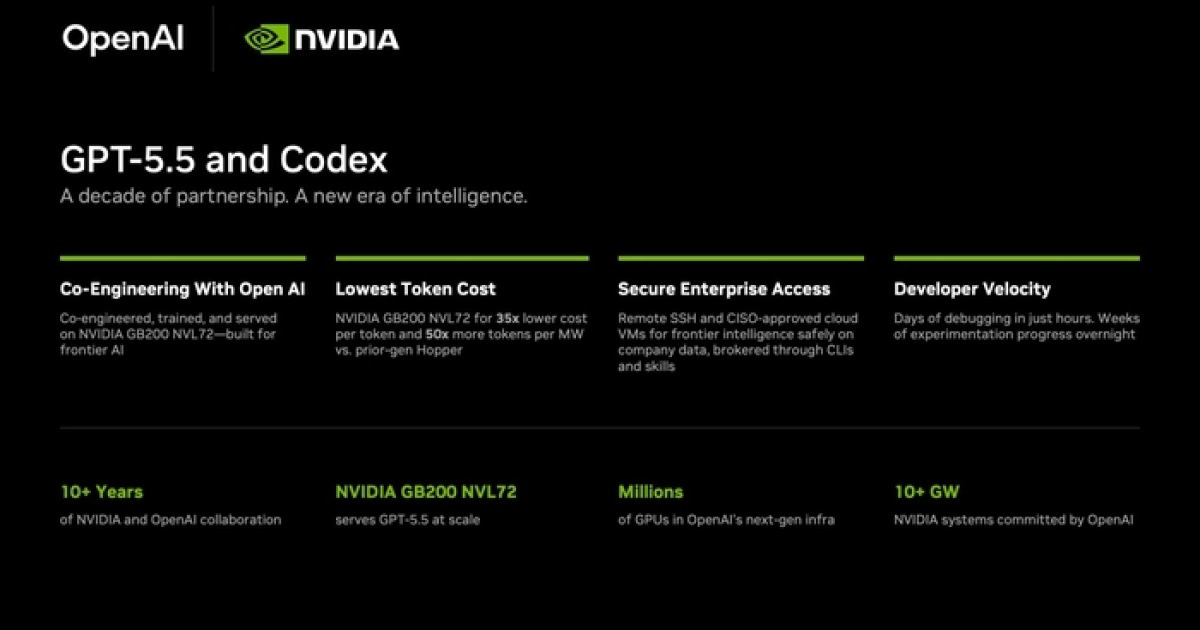Select the Co-Engineering With Open AI heading
The width and height of the screenshot is (1200, 630).
pyautogui.click(x=183, y=289)
